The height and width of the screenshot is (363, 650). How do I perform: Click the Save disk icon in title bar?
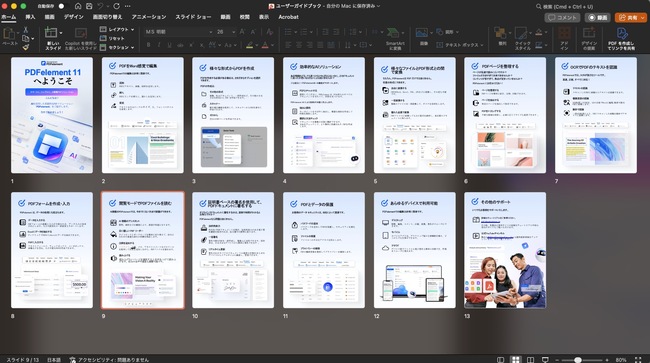(89, 6)
